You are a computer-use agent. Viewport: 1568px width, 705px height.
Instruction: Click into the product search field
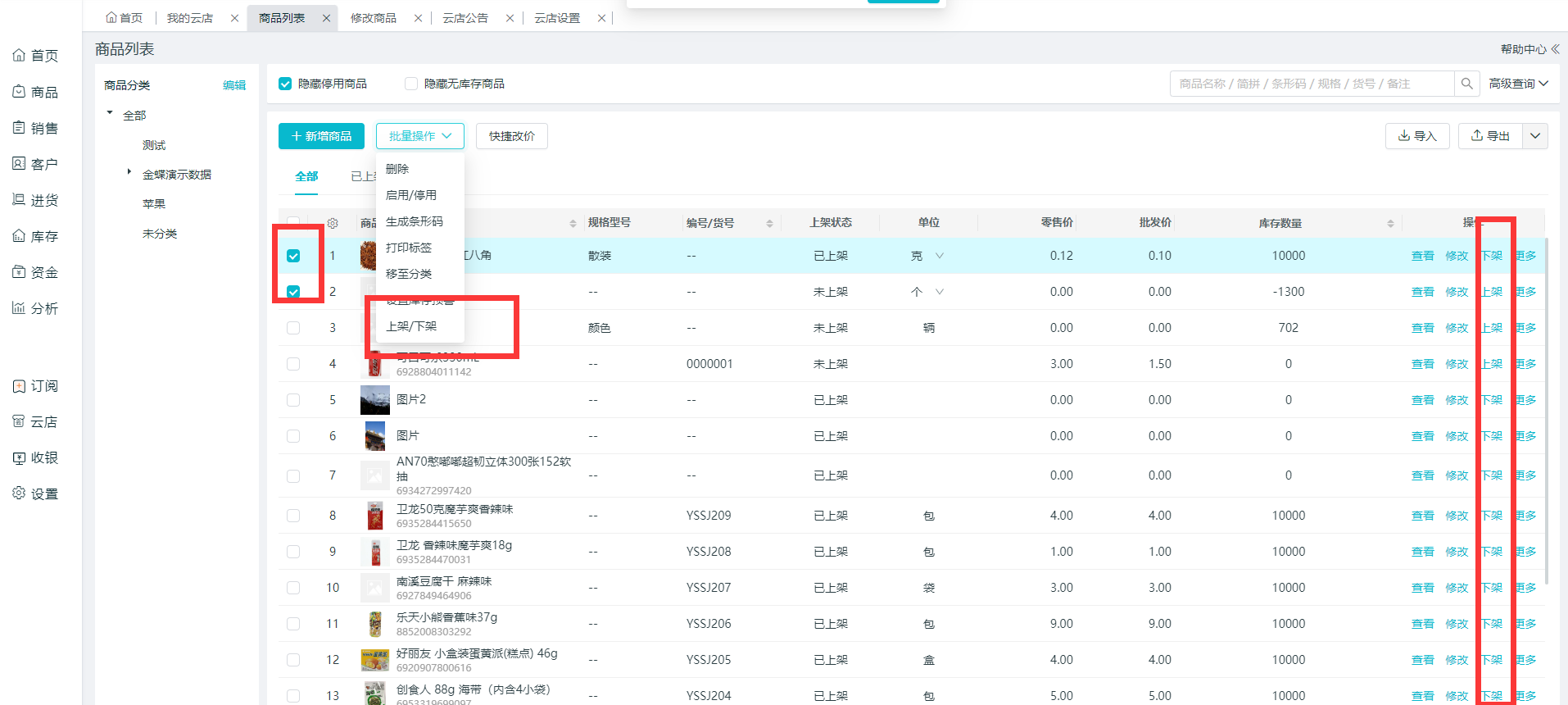click(1312, 84)
